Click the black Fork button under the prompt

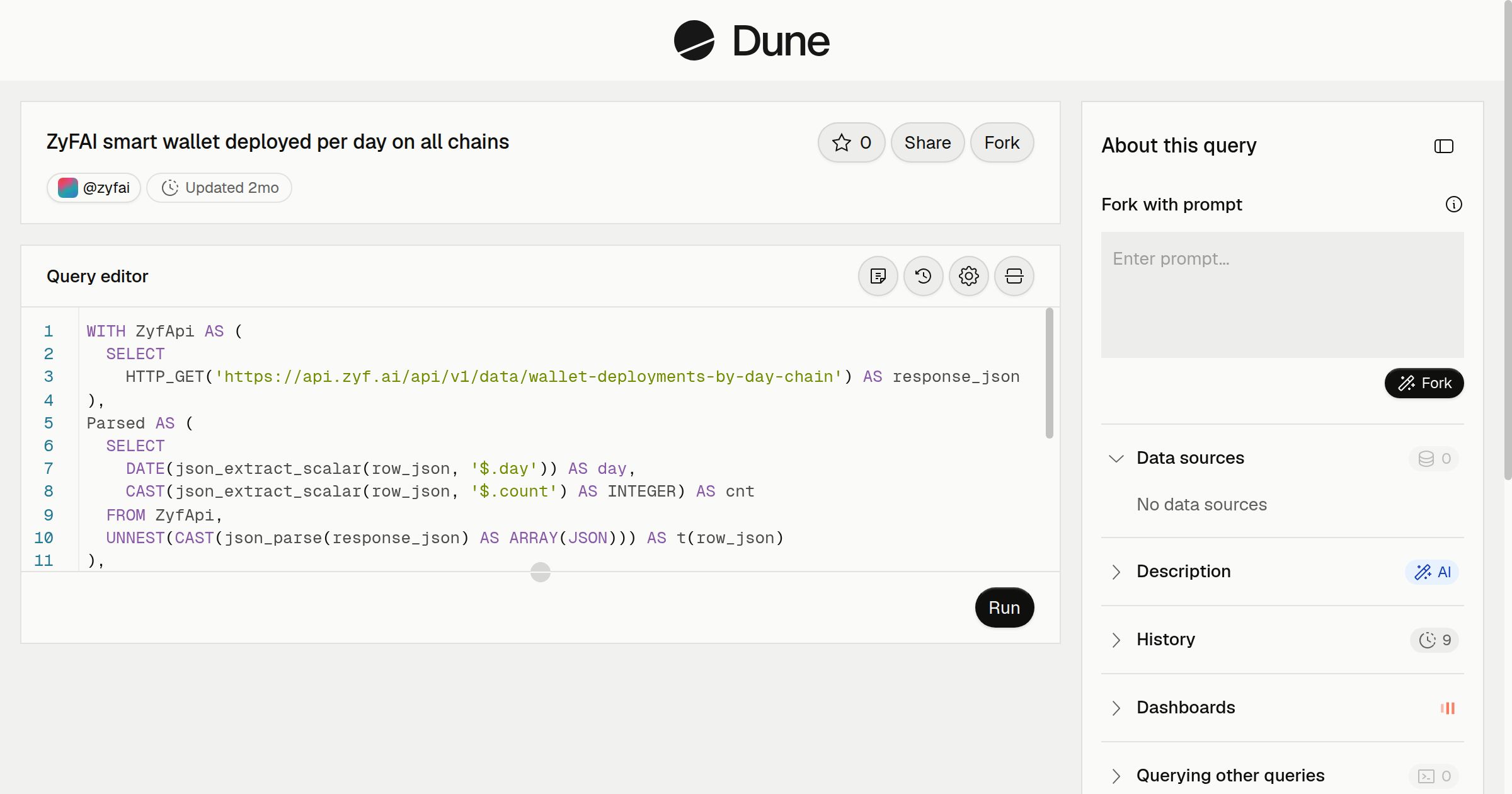click(1424, 383)
